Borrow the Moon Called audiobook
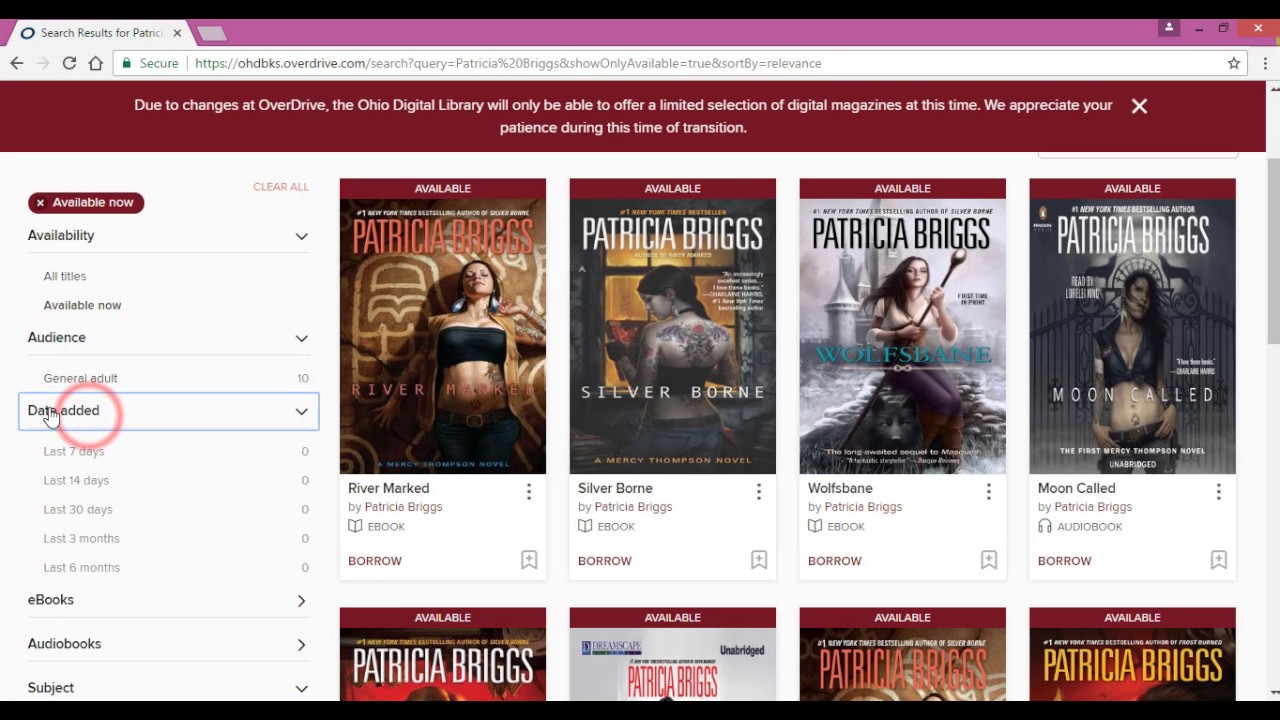 pos(1065,561)
